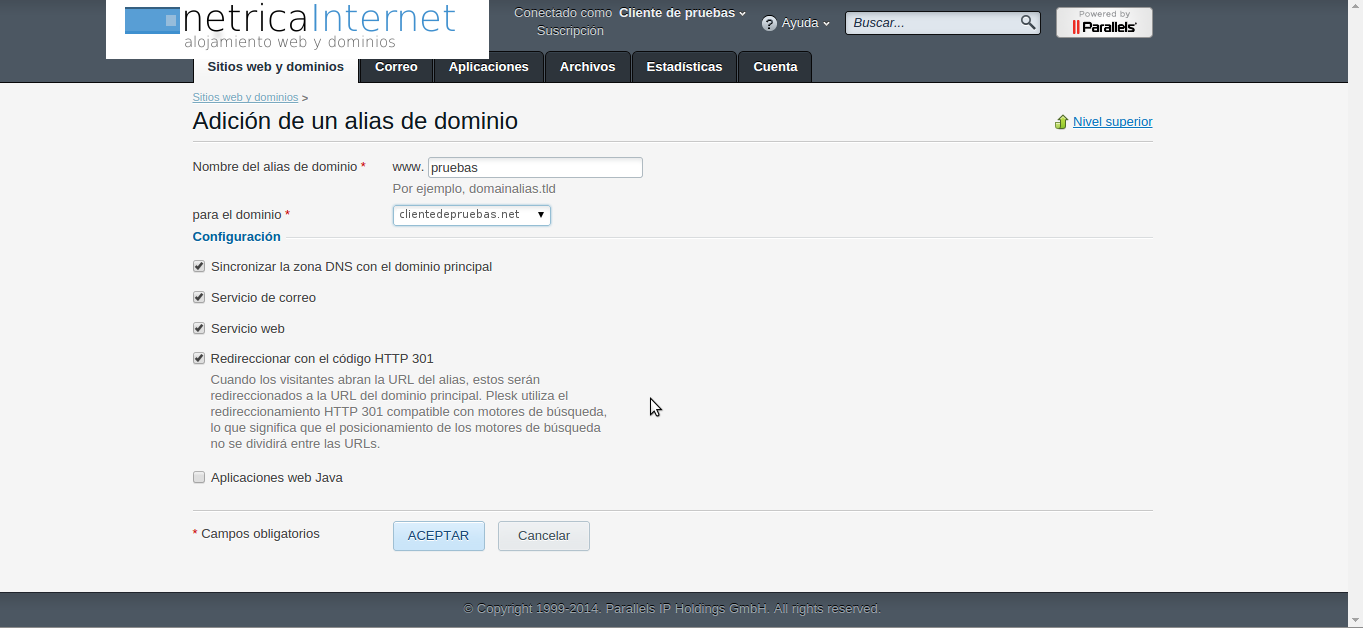The width and height of the screenshot is (1363, 628).
Task: Disable the Servicio web checkbox
Action: click(199, 329)
